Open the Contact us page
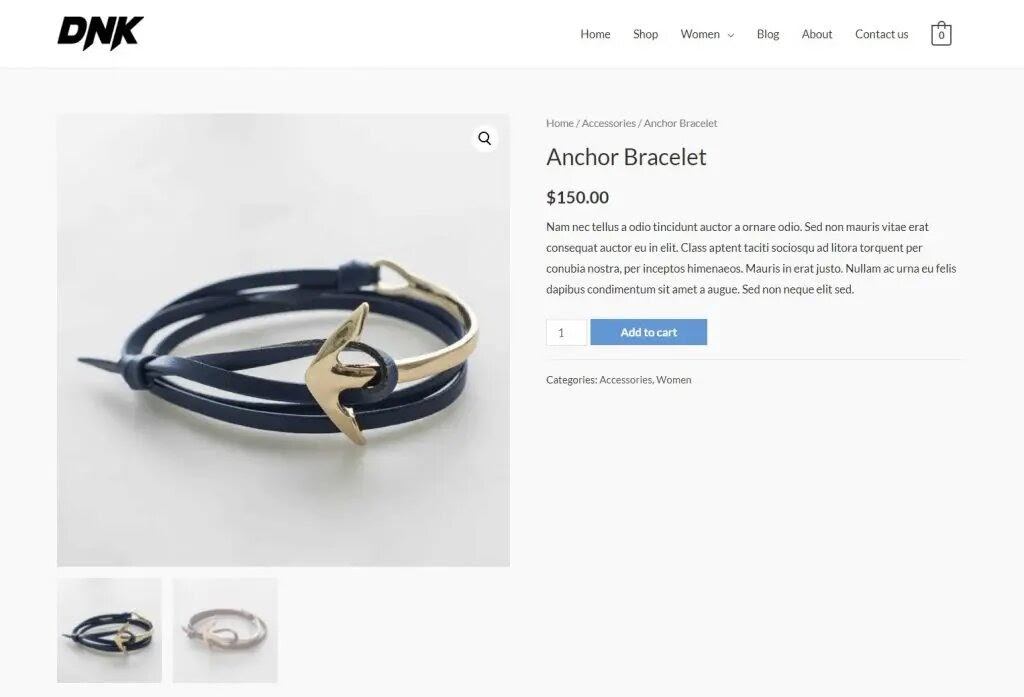The width and height of the screenshot is (1024, 697). [881, 34]
